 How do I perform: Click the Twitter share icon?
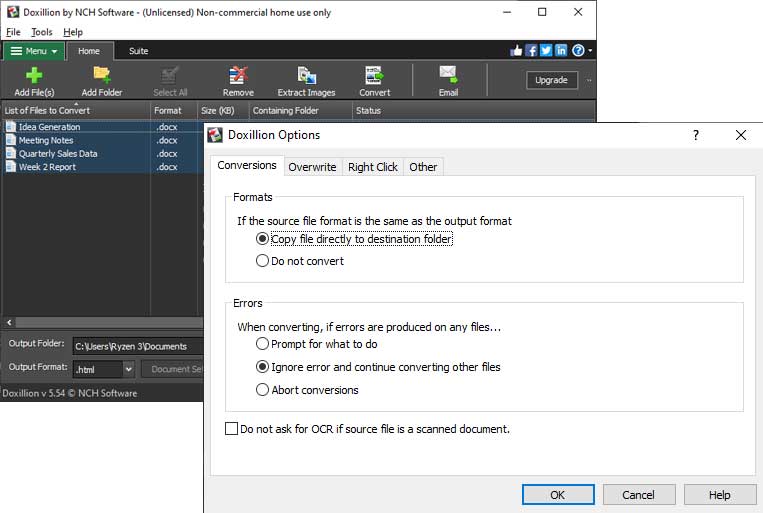(546, 51)
